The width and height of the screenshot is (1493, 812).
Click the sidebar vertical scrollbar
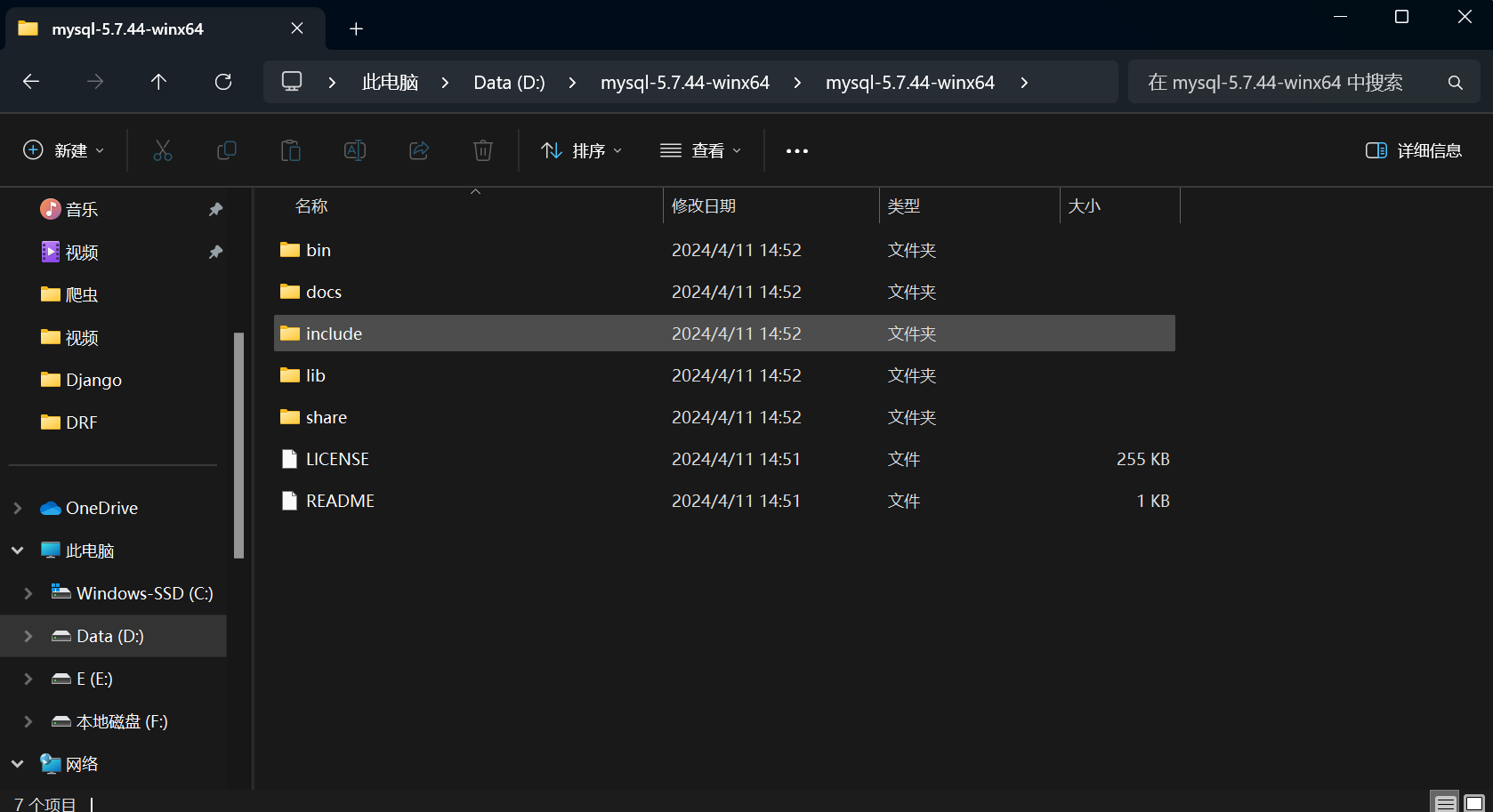238,445
